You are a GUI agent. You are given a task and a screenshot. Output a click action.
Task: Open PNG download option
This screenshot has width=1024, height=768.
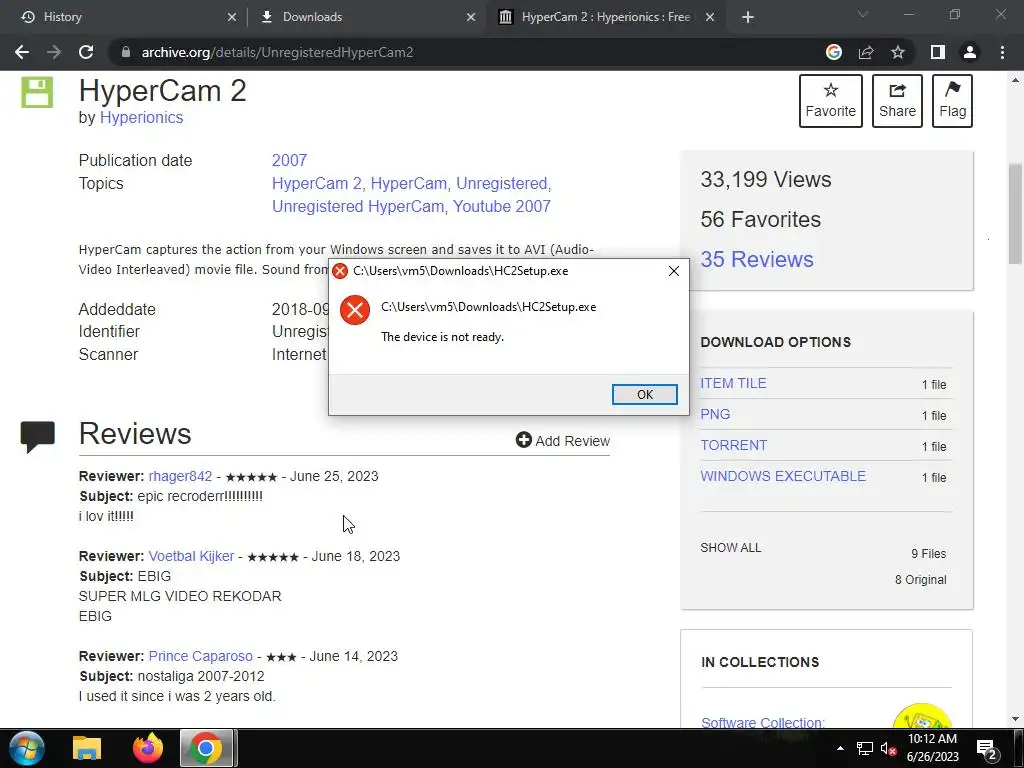click(x=715, y=414)
